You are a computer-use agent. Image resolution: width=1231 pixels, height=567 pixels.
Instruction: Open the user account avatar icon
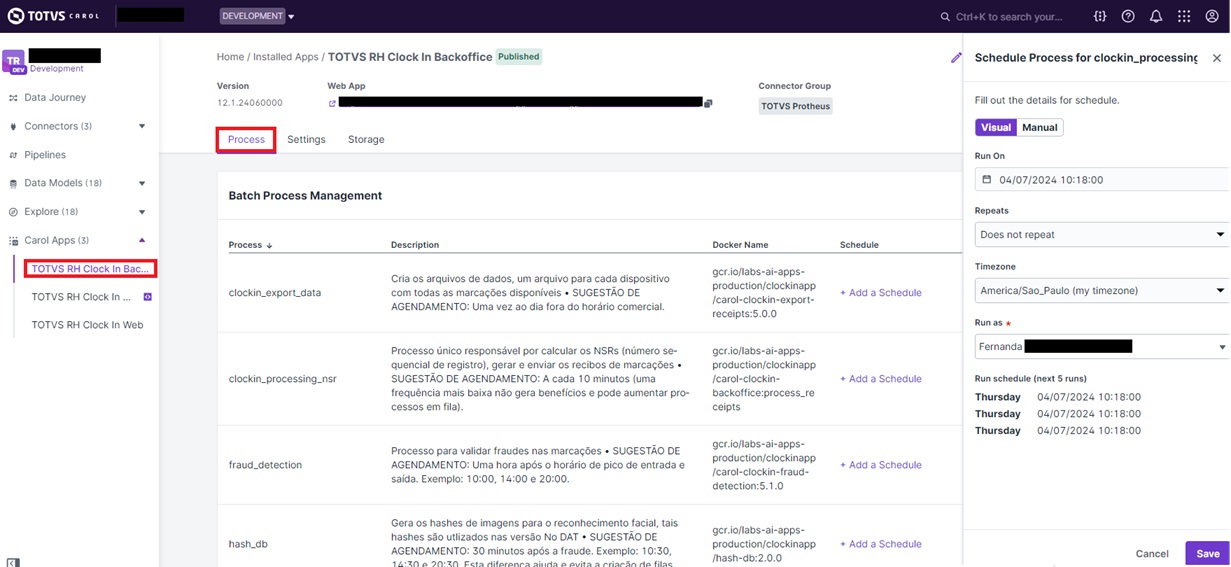(1212, 16)
